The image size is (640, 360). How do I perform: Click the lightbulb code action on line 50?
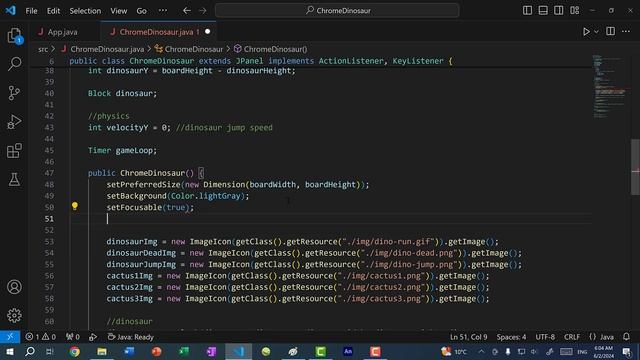[x=75, y=206]
